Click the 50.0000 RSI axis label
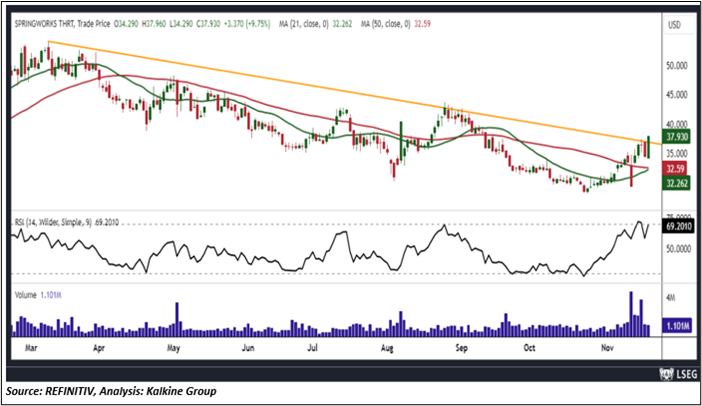This screenshot has height=406, width=702. coord(678,248)
